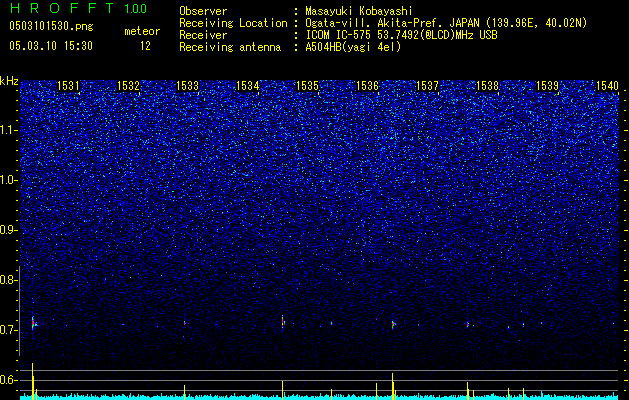
Task: Click the 1533 time axis label
Action: (188, 85)
